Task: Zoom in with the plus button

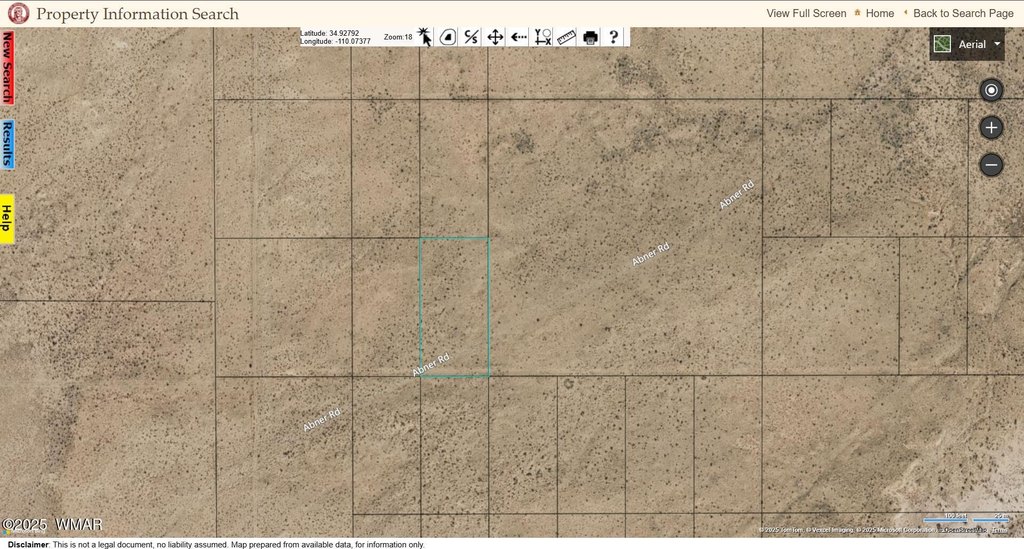Action: [x=991, y=128]
